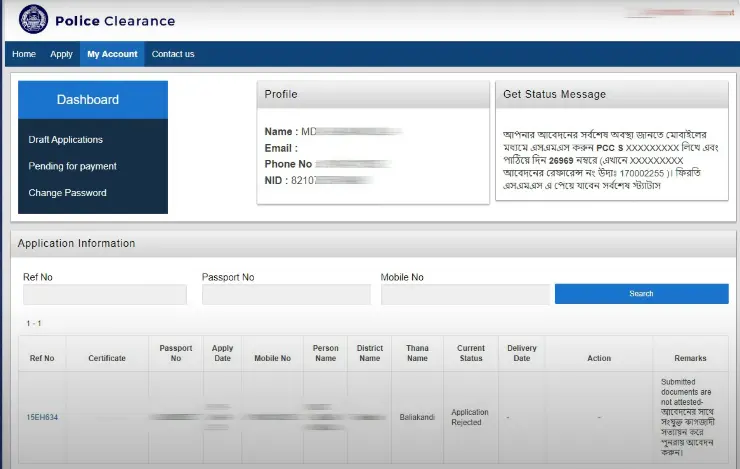Focus the Ref No search field

tap(105, 294)
